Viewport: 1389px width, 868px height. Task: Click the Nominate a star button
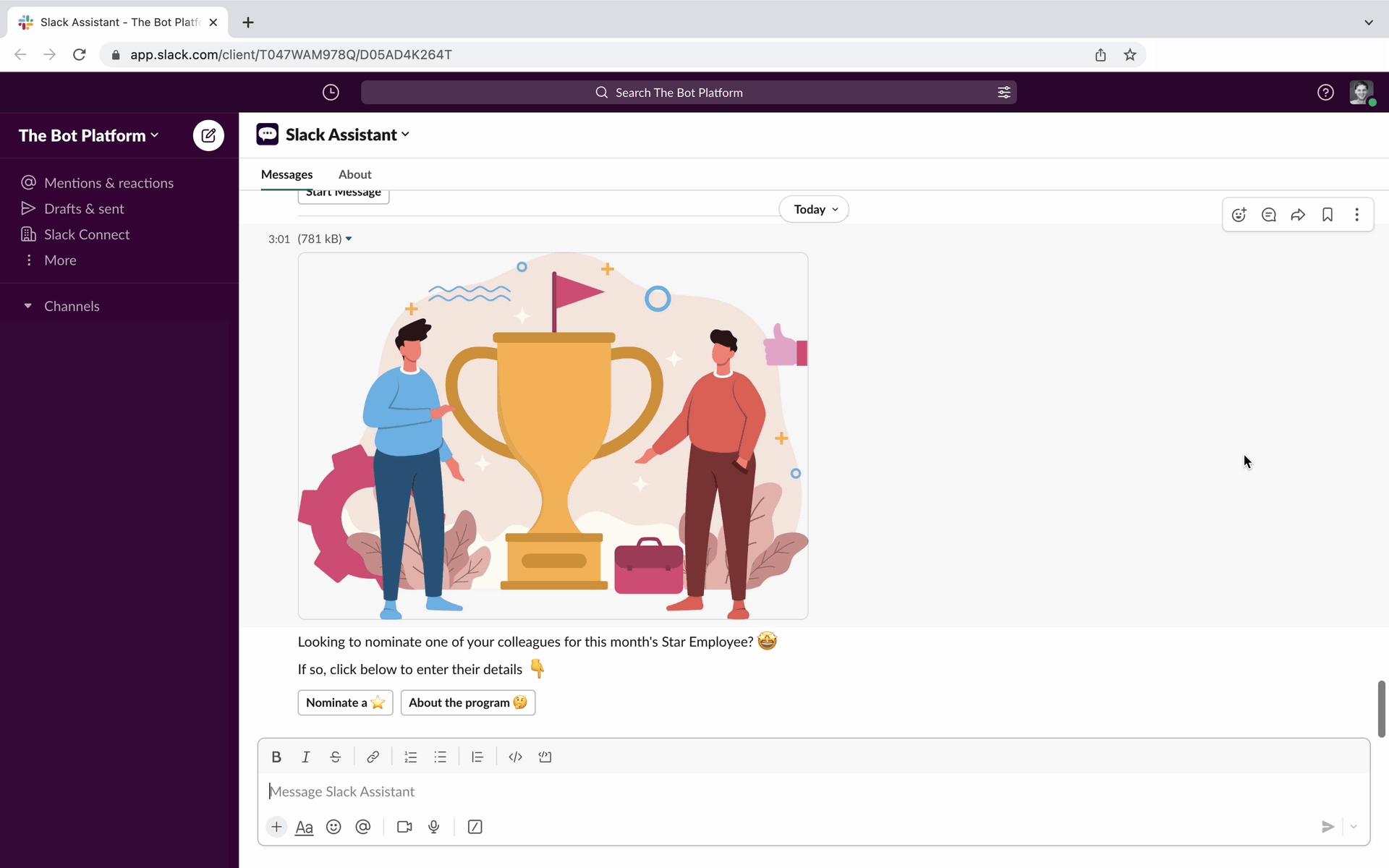(x=345, y=702)
